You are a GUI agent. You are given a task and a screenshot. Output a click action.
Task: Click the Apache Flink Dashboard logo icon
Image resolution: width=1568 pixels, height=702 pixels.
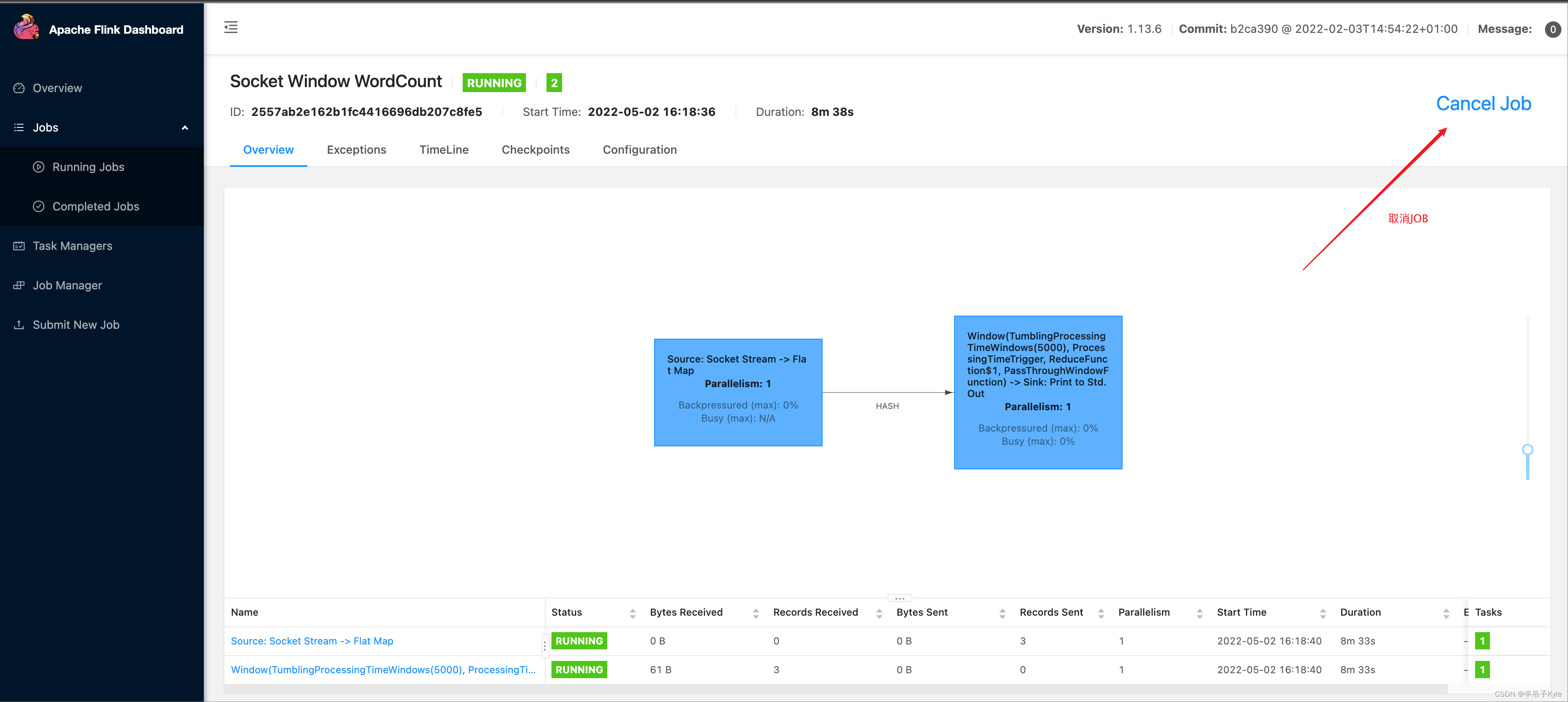point(27,27)
